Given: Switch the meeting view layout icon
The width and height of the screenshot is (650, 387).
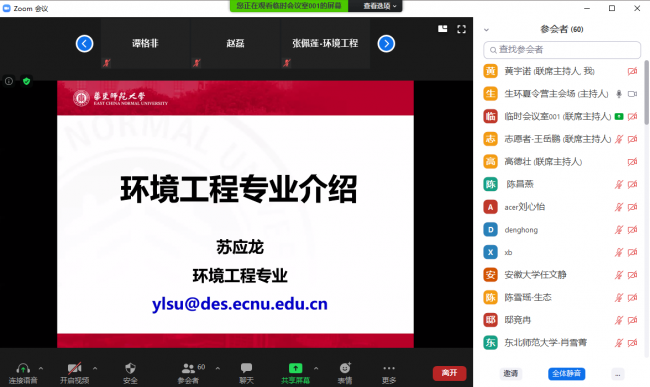Looking at the screenshot, I should pyautogui.click(x=443, y=29).
